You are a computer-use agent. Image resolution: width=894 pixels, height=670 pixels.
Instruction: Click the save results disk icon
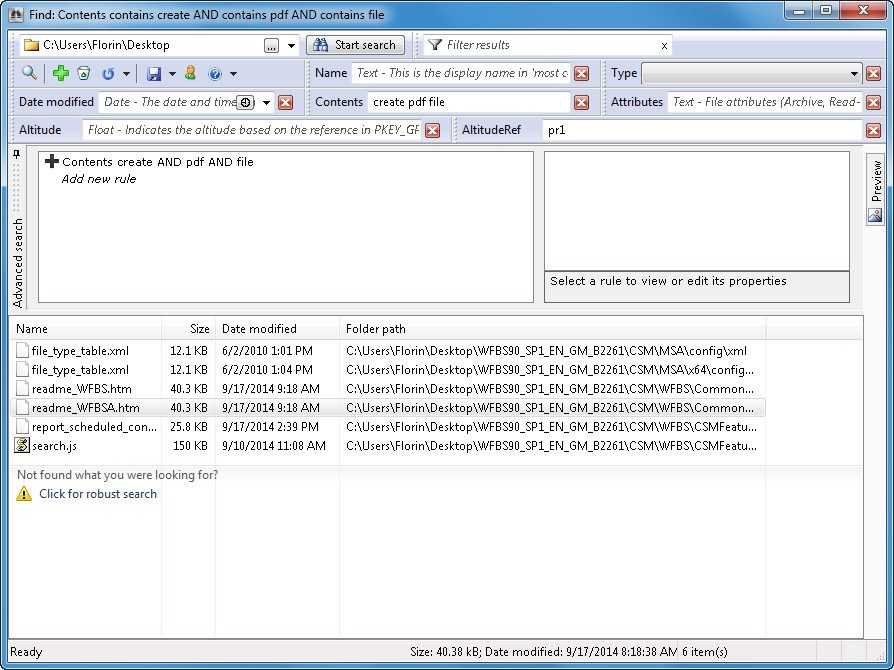155,73
